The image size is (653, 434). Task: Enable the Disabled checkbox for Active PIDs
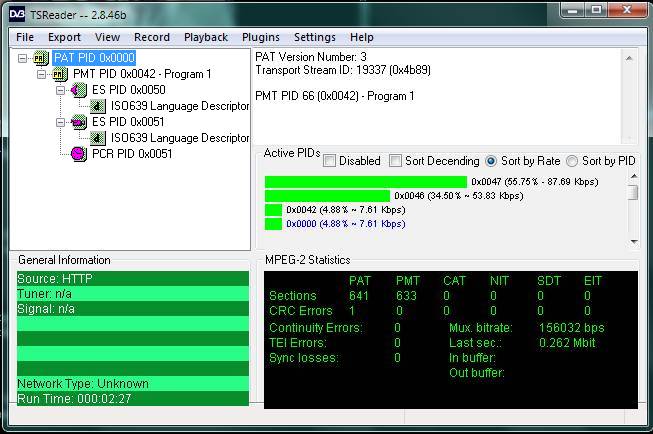coord(329,161)
